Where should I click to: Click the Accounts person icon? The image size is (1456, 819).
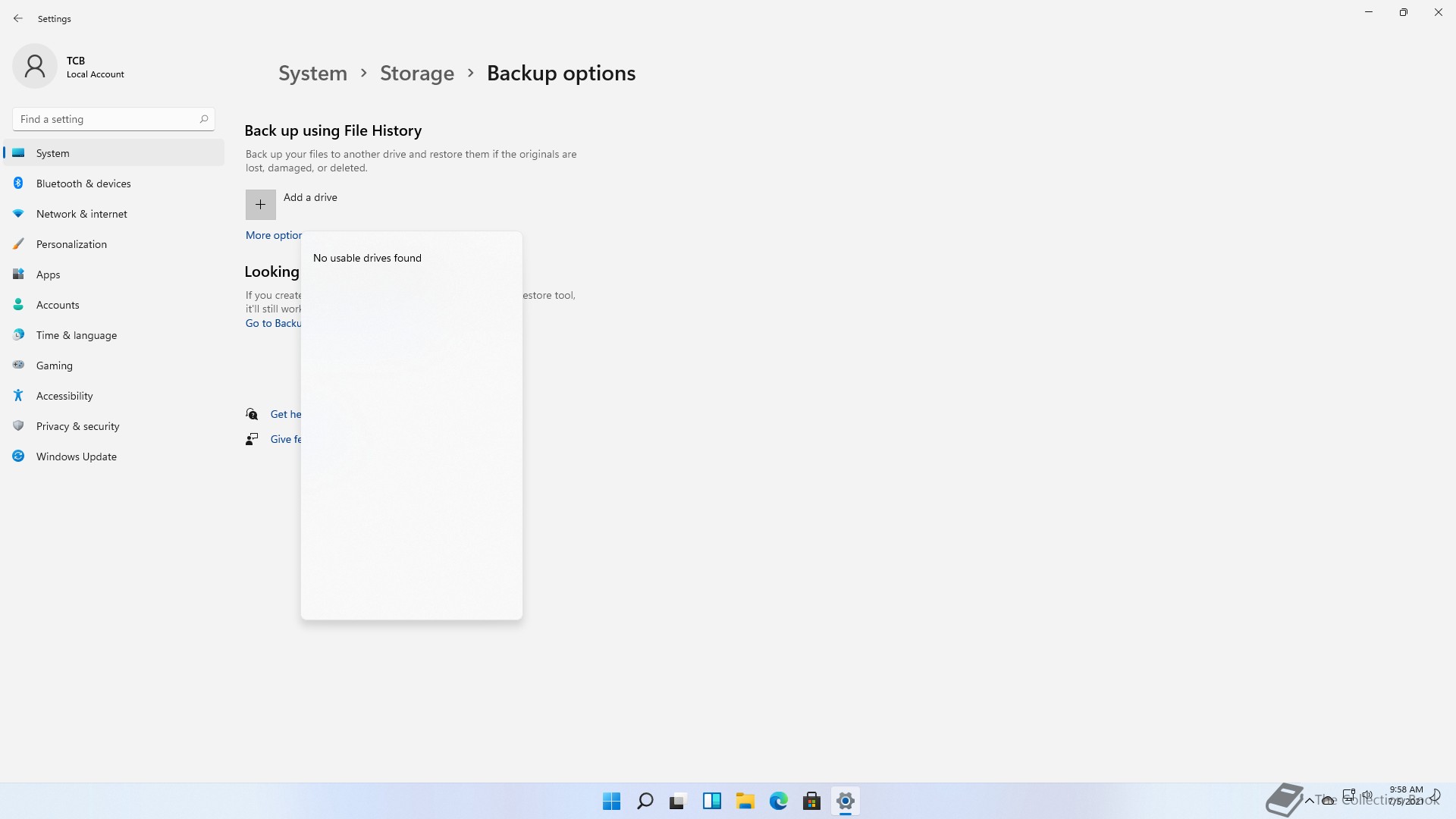(18, 305)
